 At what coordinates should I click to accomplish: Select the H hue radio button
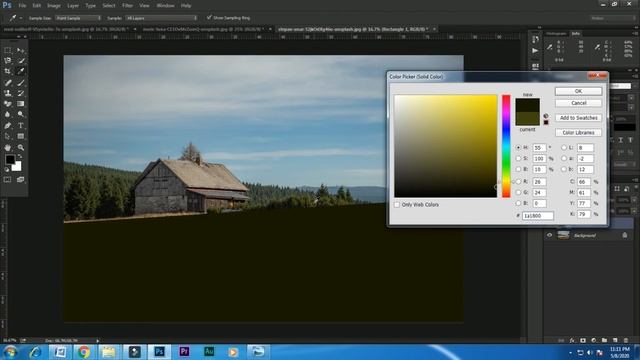518,147
